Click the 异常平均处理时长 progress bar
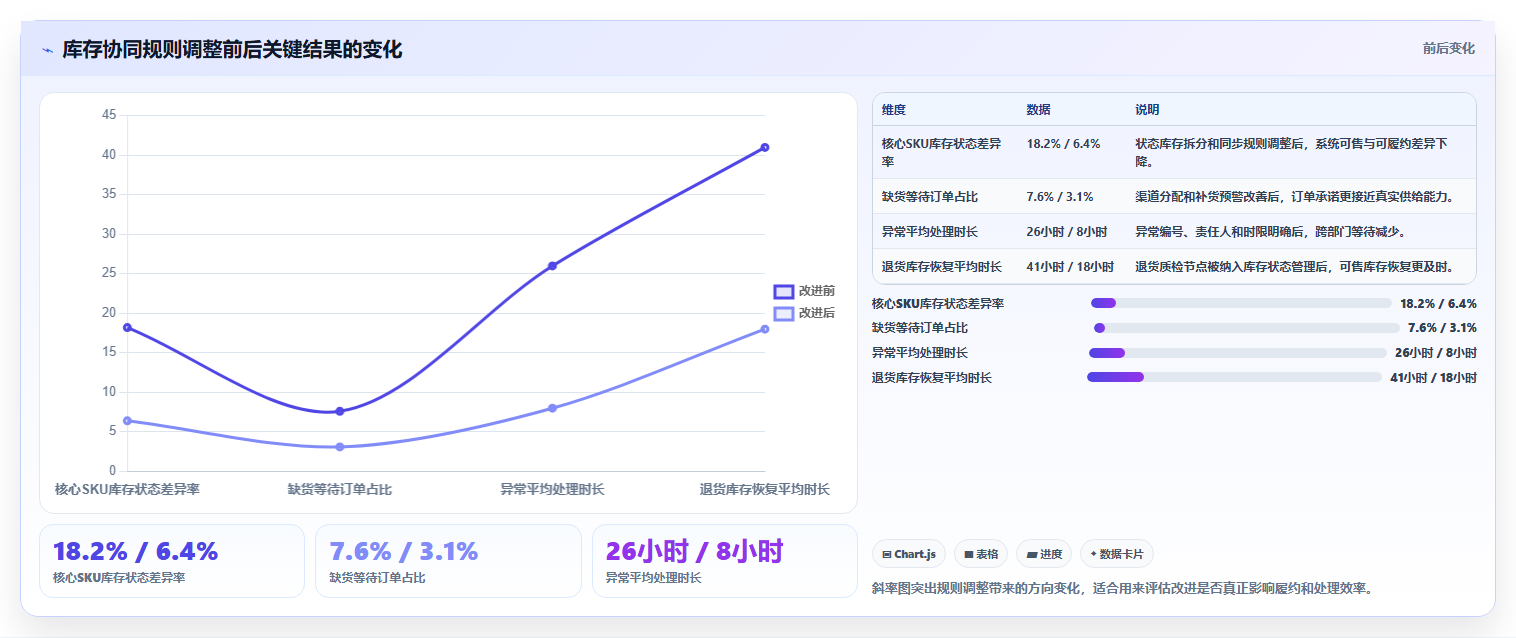 pyautogui.click(x=1238, y=353)
